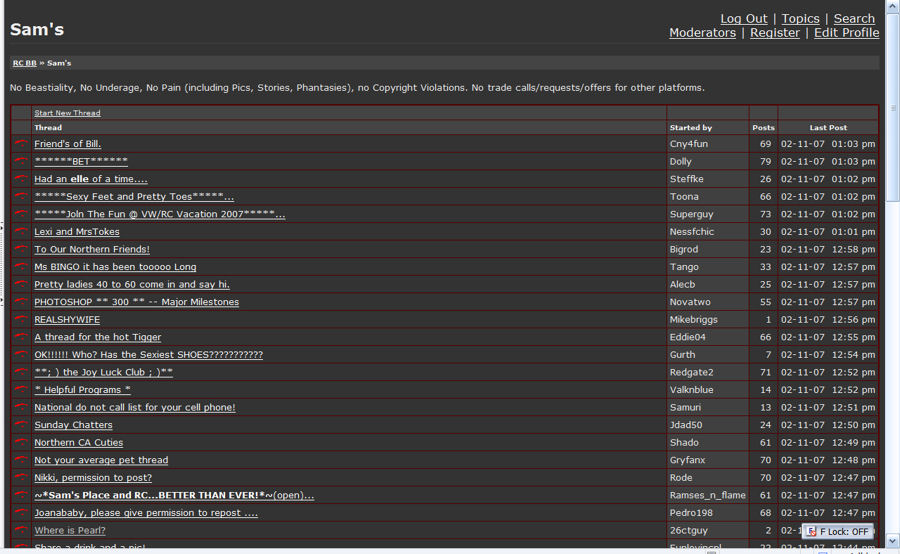Open the Search page from the header
Screen dimensions: 900x554
coord(854,19)
